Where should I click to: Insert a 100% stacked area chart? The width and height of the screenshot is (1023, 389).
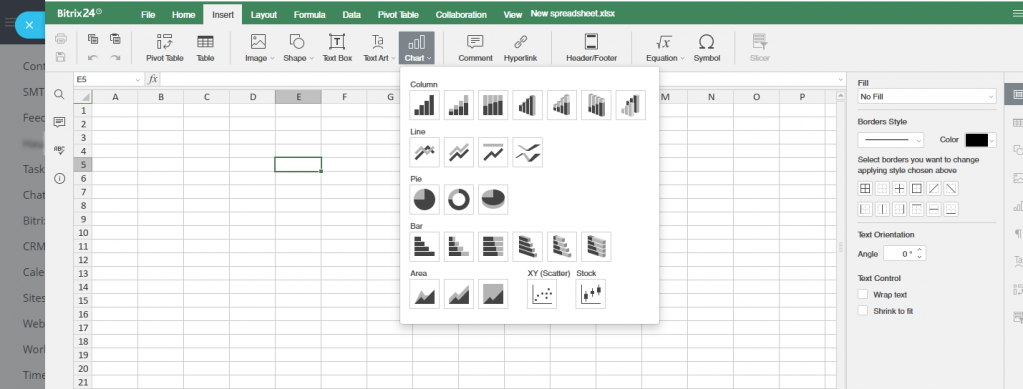coord(493,294)
